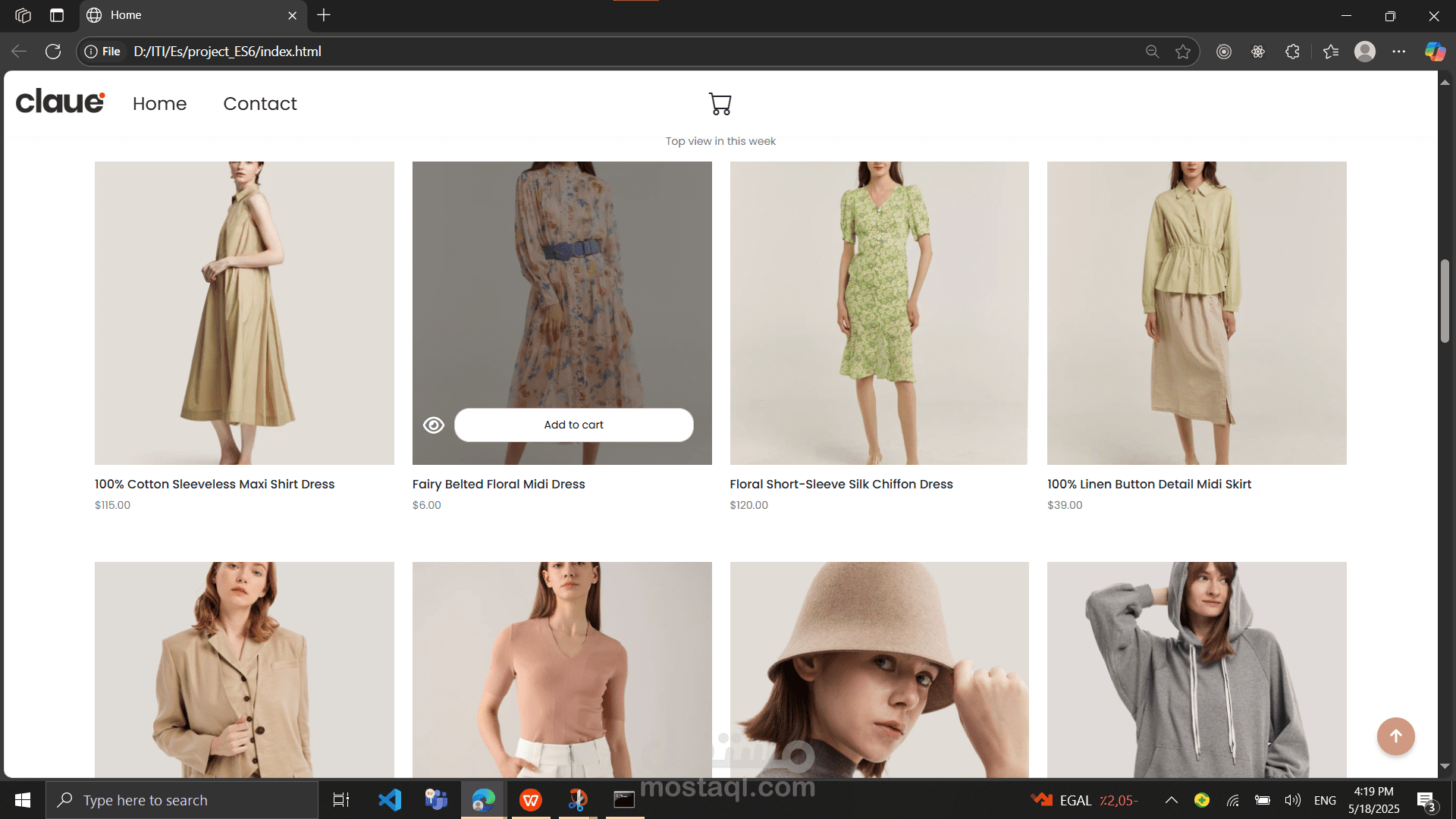1456x819 pixels.
Task: Open Floral Short-Sleeve Silk Chiffon Dress title
Action: 841,484
